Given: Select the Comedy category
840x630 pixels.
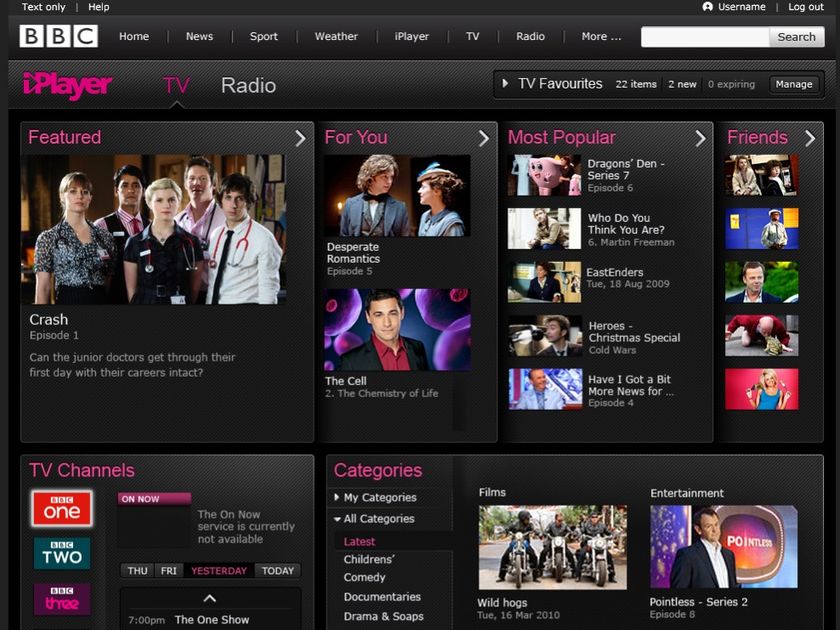Looking at the screenshot, I should click(x=364, y=578).
